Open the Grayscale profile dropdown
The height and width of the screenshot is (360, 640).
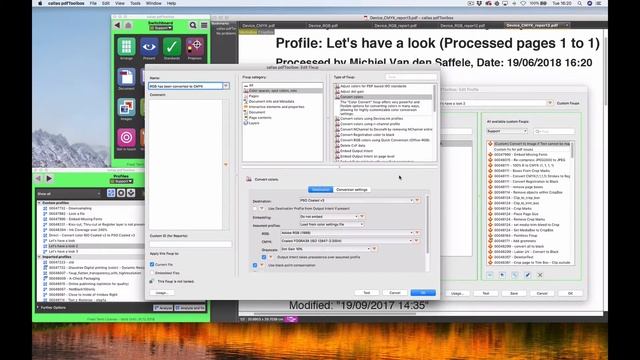tap(325, 249)
